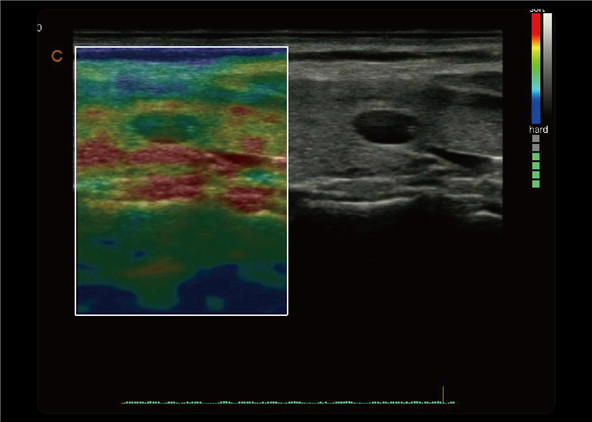The height and width of the screenshot is (422, 592).
Task: Click the orange "C" panel label
Action: [x=57, y=57]
